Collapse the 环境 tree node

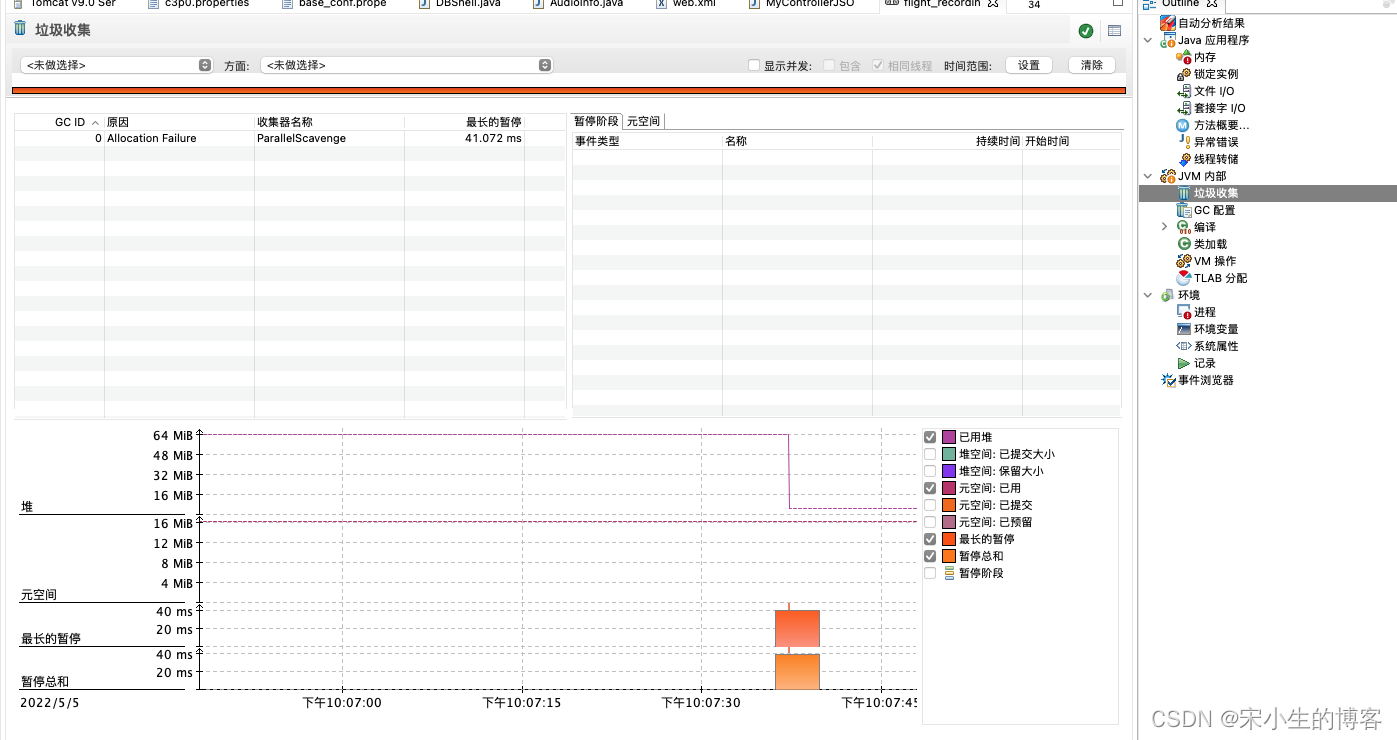coord(1148,295)
